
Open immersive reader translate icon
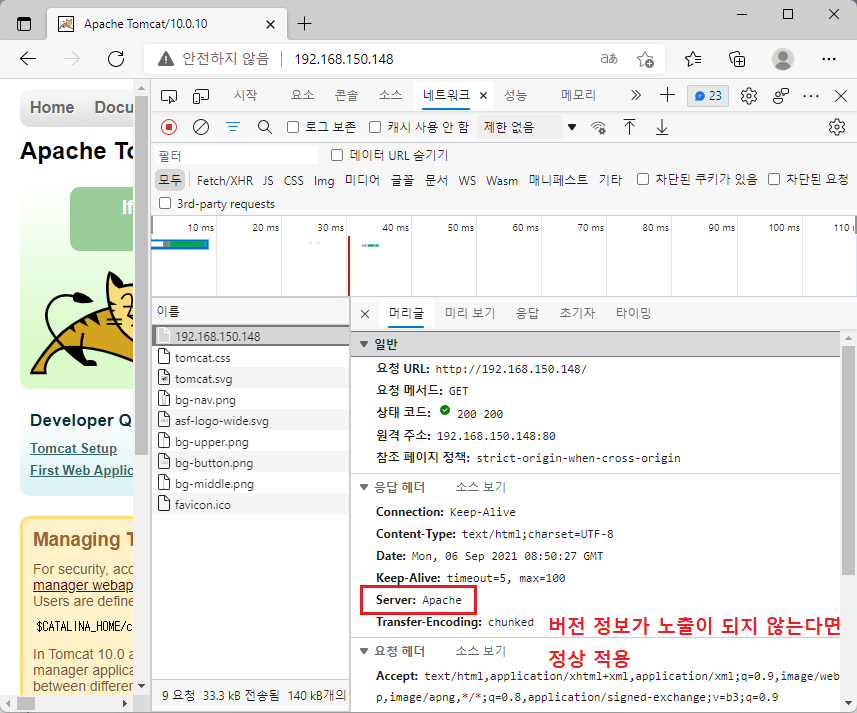(609, 58)
